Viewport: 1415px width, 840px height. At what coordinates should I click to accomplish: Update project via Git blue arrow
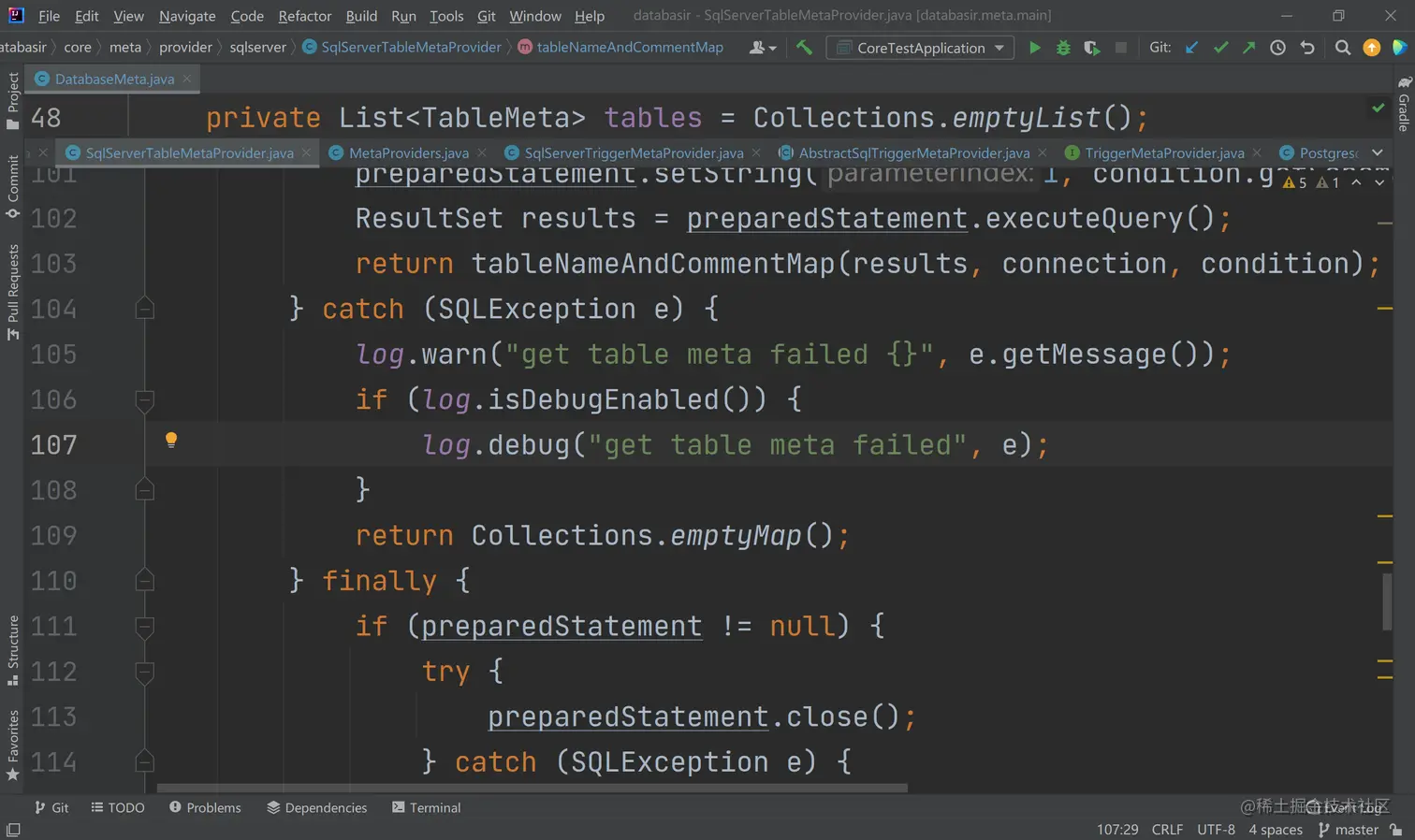1191,48
